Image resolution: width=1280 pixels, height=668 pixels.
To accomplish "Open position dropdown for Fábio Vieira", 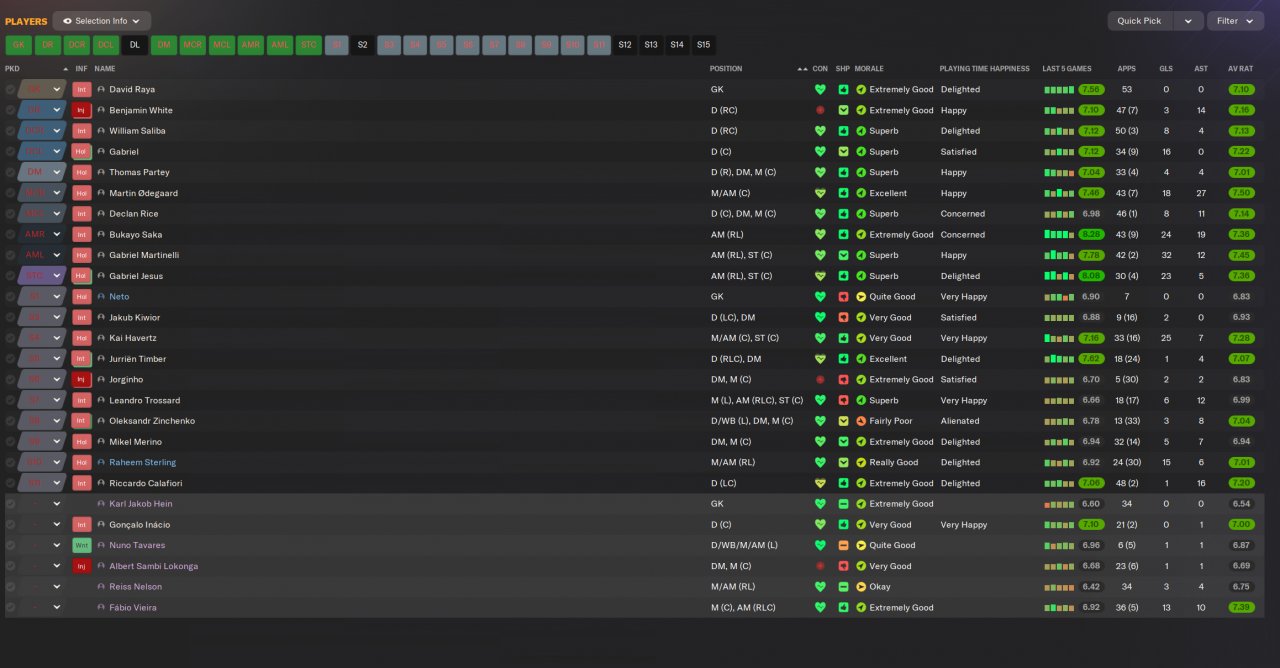I will point(58,607).
